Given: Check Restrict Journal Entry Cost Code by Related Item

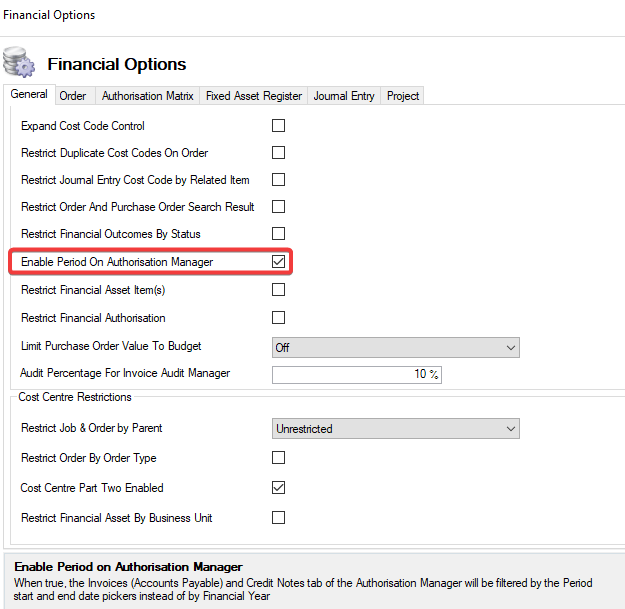Looking at the screenshot, I should click(x=279, y=180).
